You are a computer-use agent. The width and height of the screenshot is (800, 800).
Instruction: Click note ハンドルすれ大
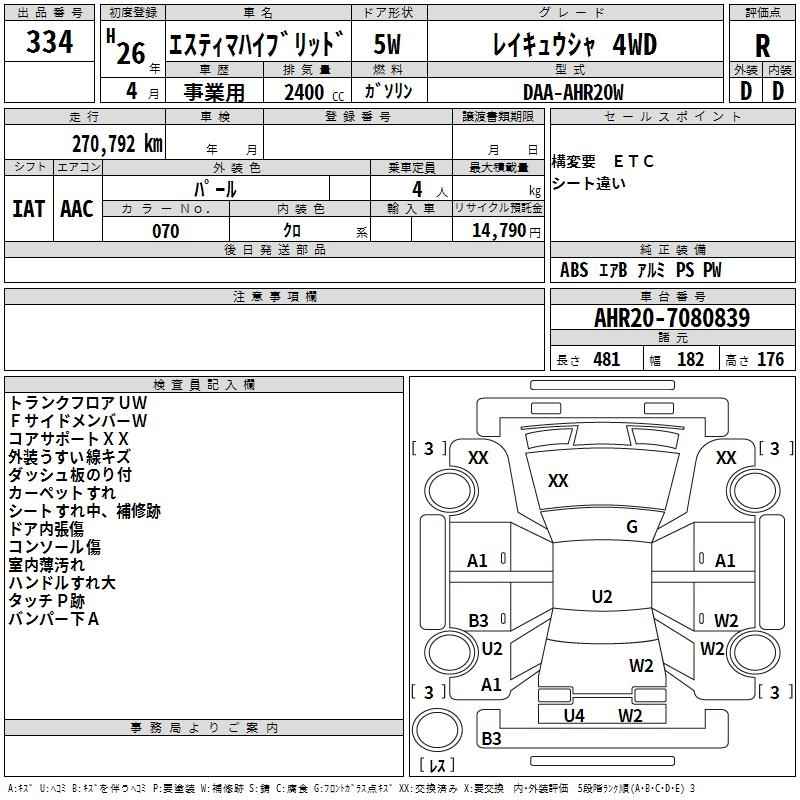[x=62, y=583]
